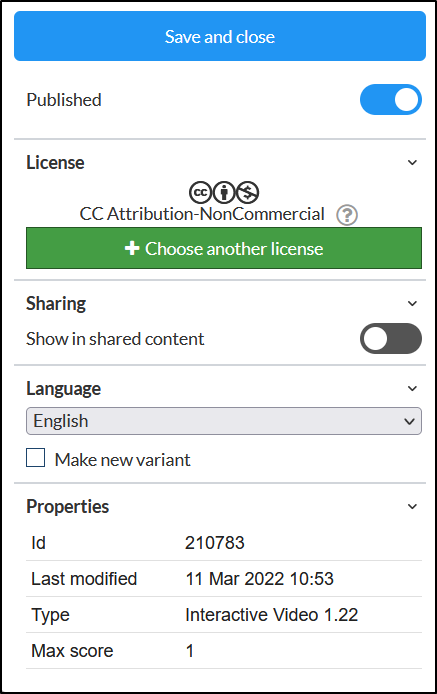The width and height of the screenshot is (437, 694).
Task: Collapse the License section chevron
Action: [x=412, y=162]
